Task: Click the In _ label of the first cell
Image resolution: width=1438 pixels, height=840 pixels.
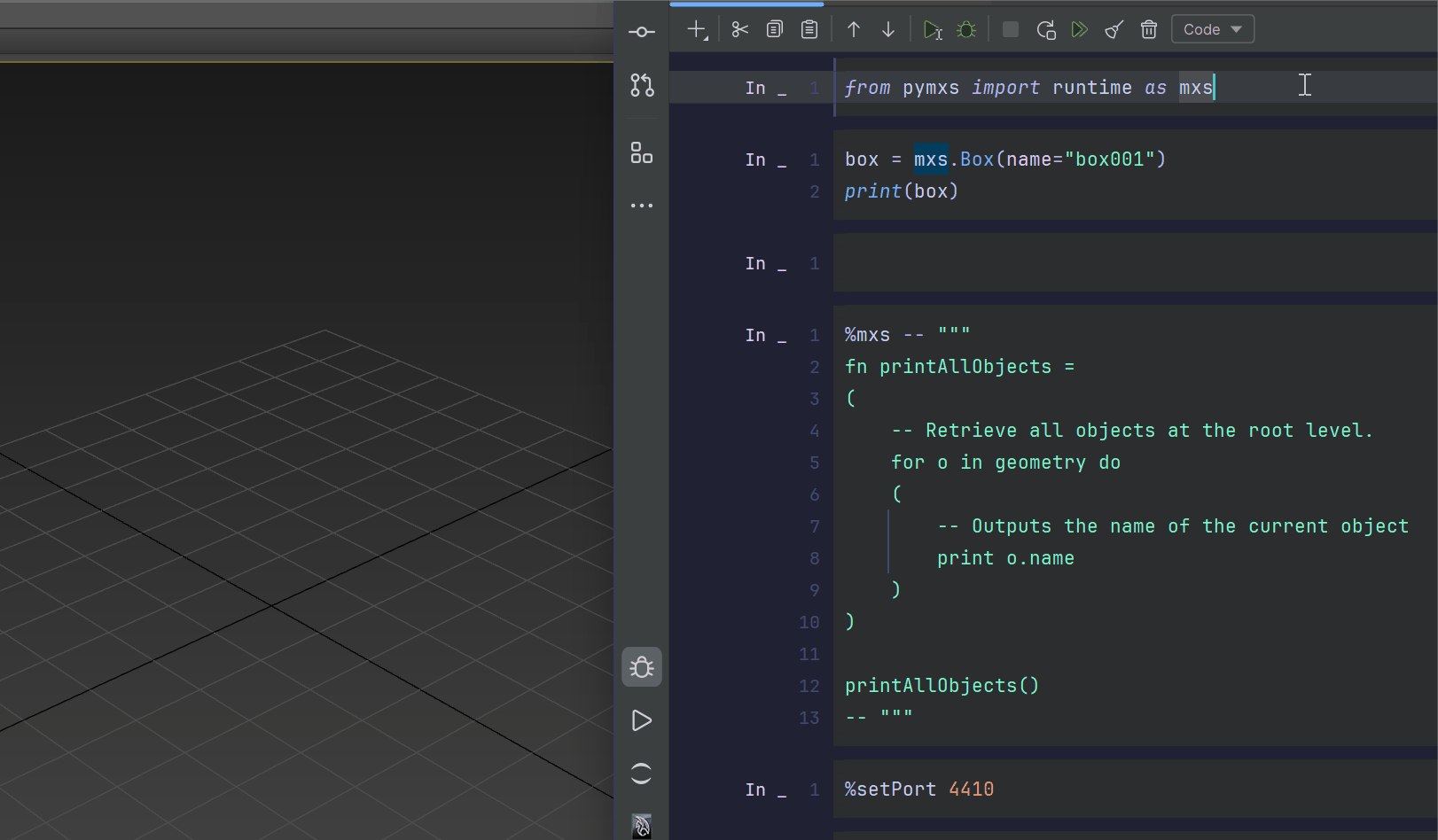Action: 765,88
